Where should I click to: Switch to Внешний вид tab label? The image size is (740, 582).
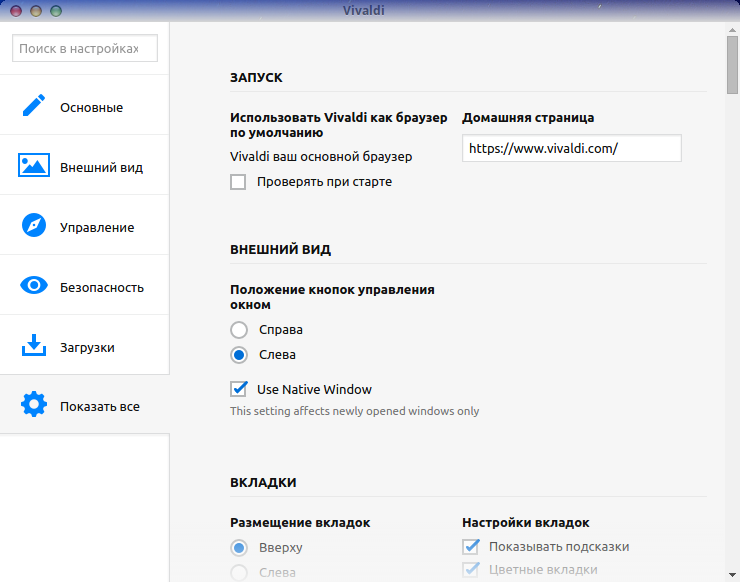coord(101,168)
